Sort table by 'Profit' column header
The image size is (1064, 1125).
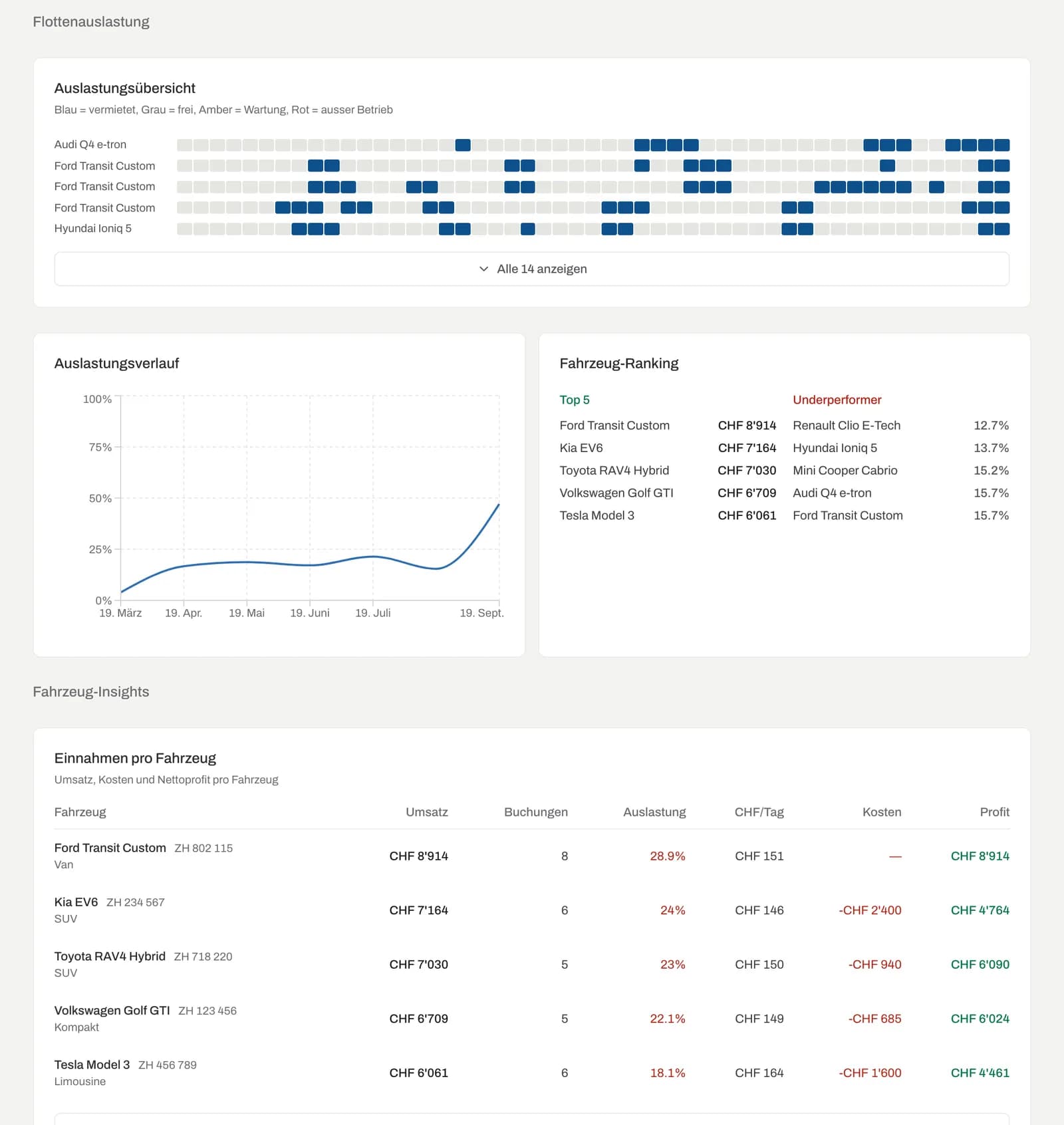995,812
